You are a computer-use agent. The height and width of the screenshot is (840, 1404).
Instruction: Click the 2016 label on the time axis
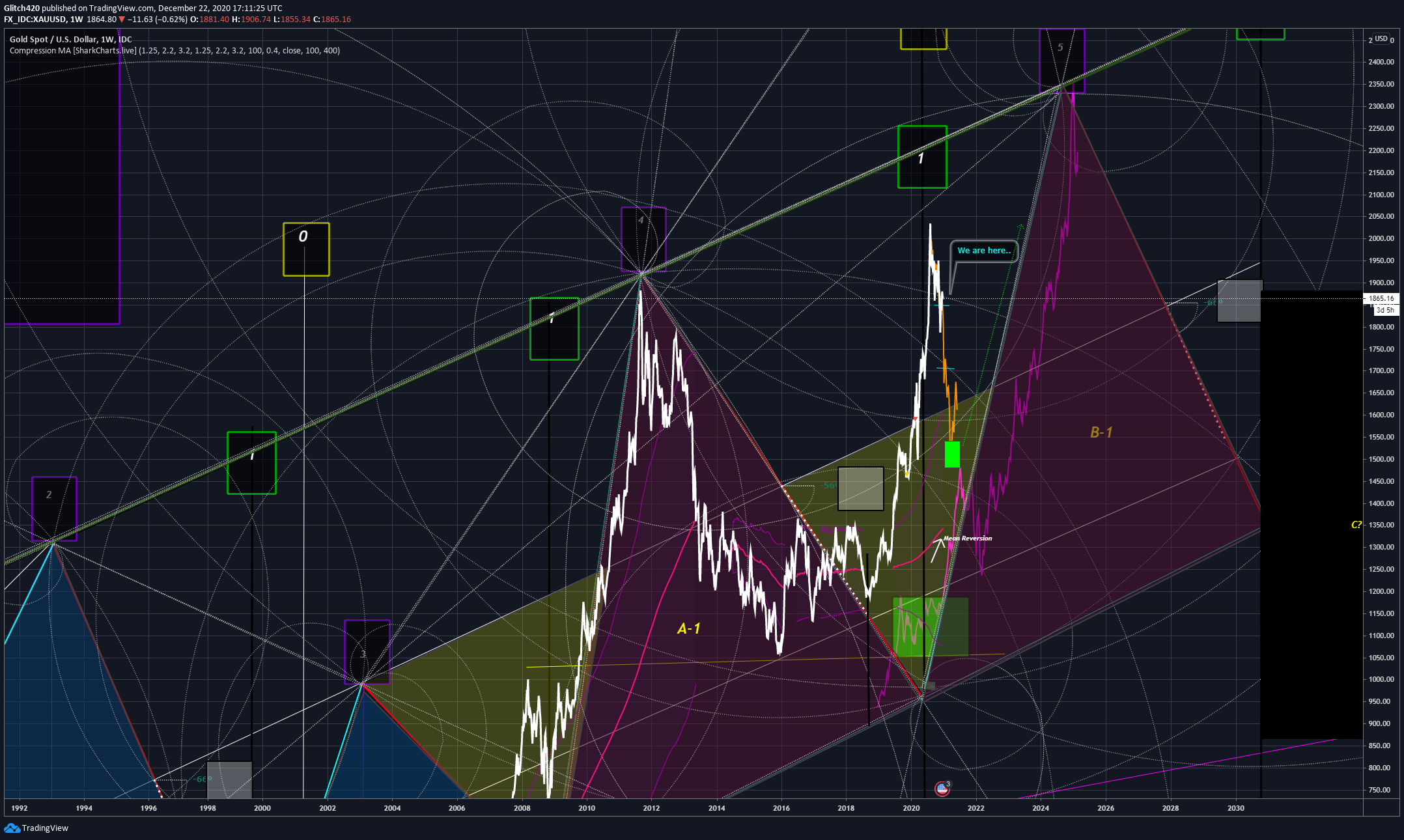click(x=781, y=808)
